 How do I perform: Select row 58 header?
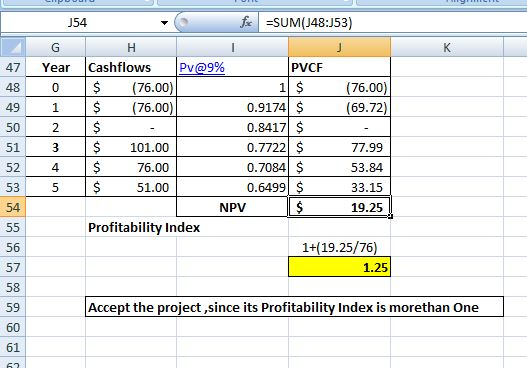tap(13, 287)
